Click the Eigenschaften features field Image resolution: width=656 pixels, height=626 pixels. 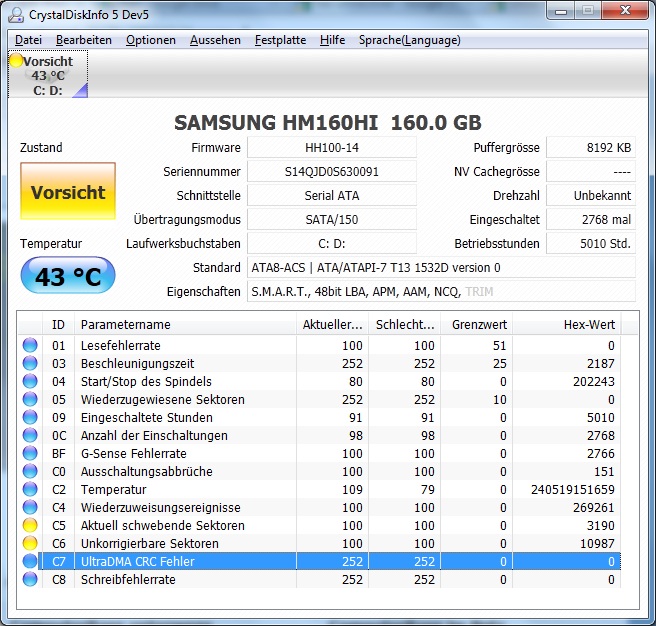click(441, 291)
